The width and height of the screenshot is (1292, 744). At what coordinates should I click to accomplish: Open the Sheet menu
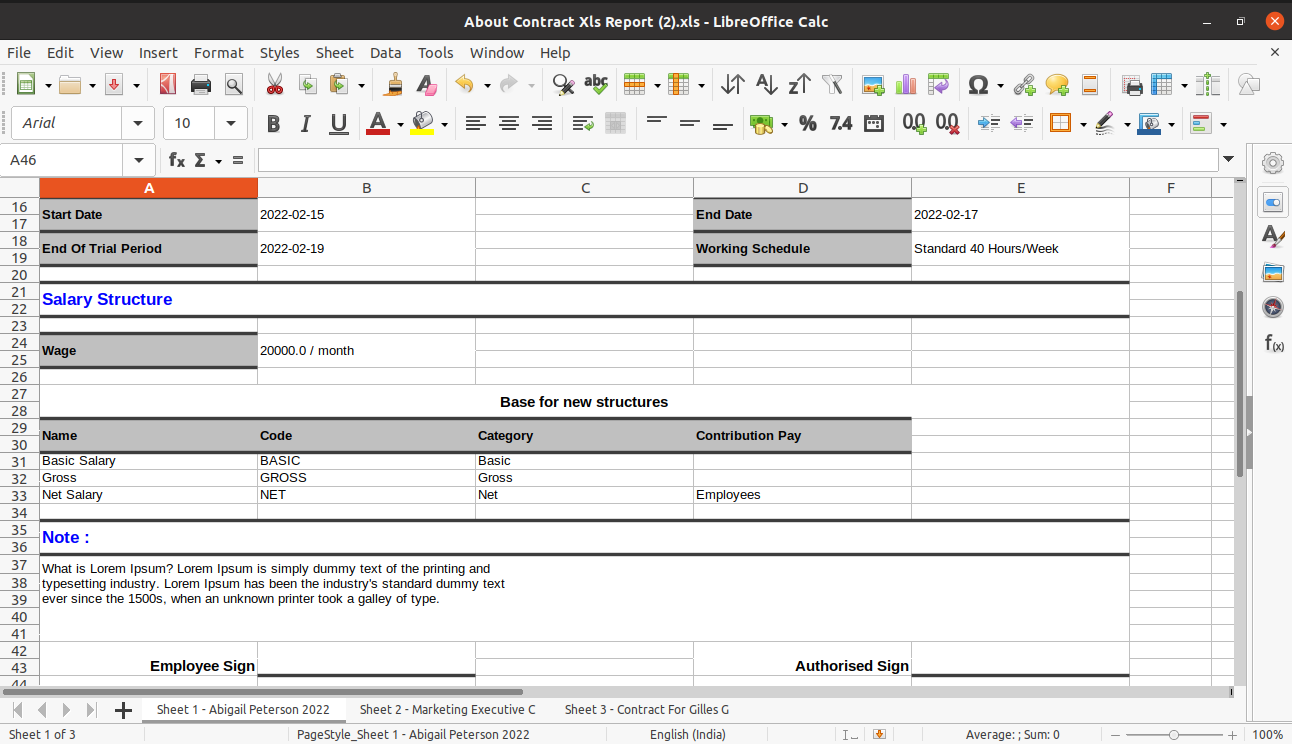[x=334, y=53]
